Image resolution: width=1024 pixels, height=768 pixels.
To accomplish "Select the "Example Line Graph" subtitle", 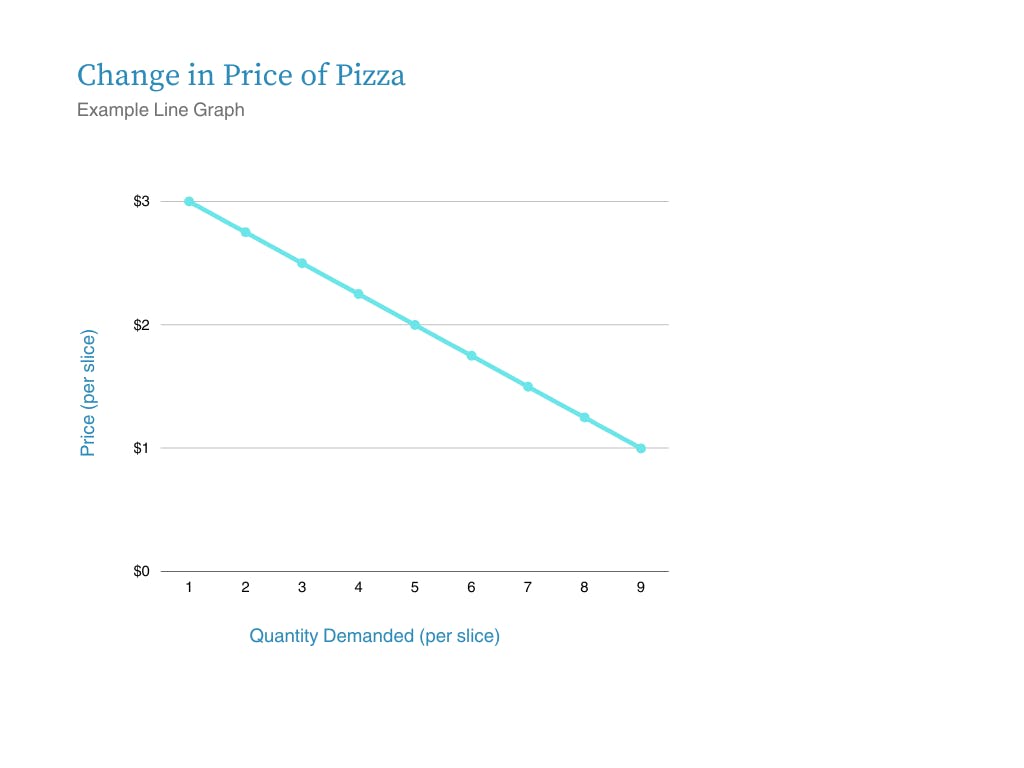I will pos(160,110).
